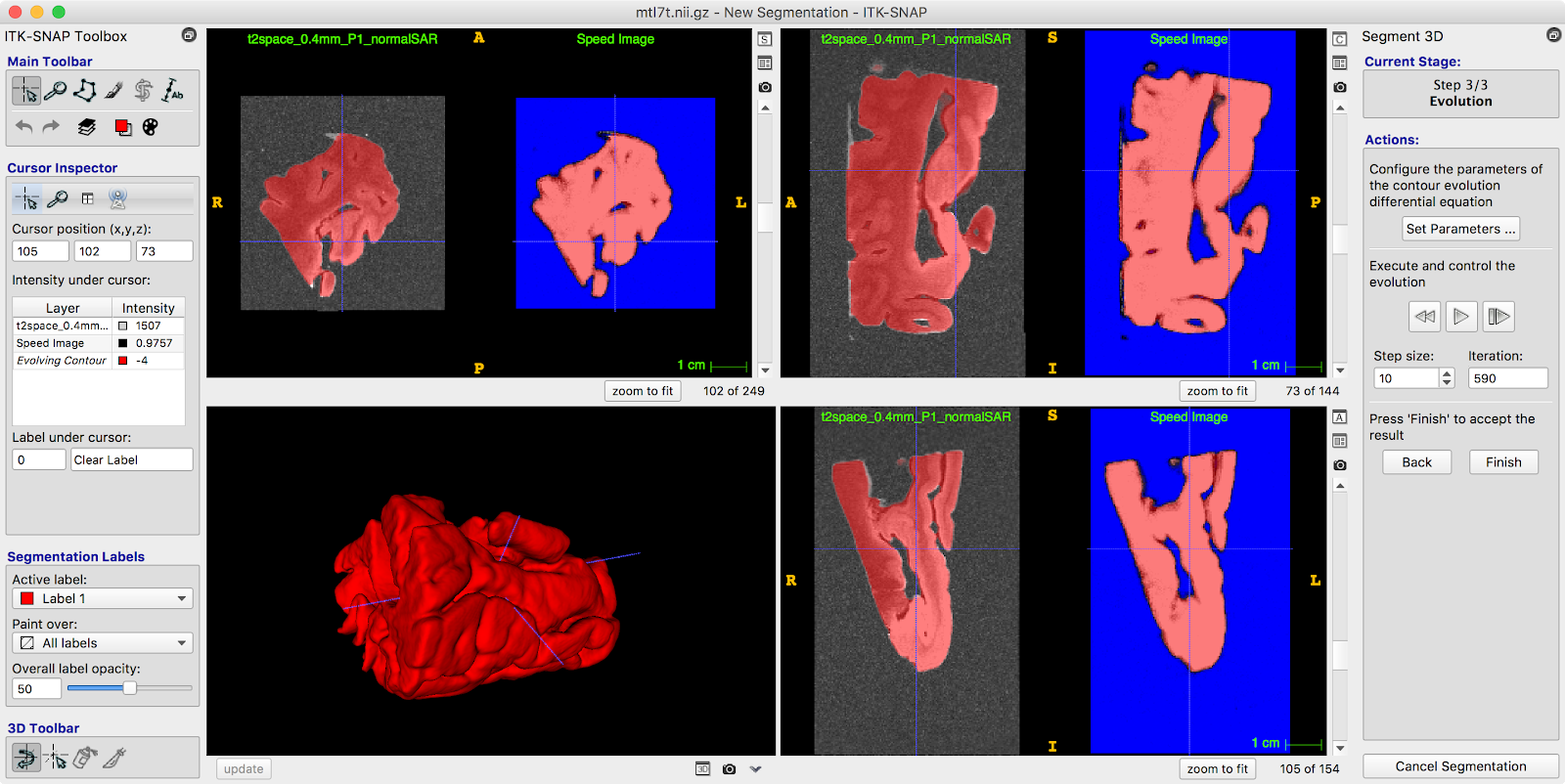Take a screenshot of the 3D view

point(729,769)
